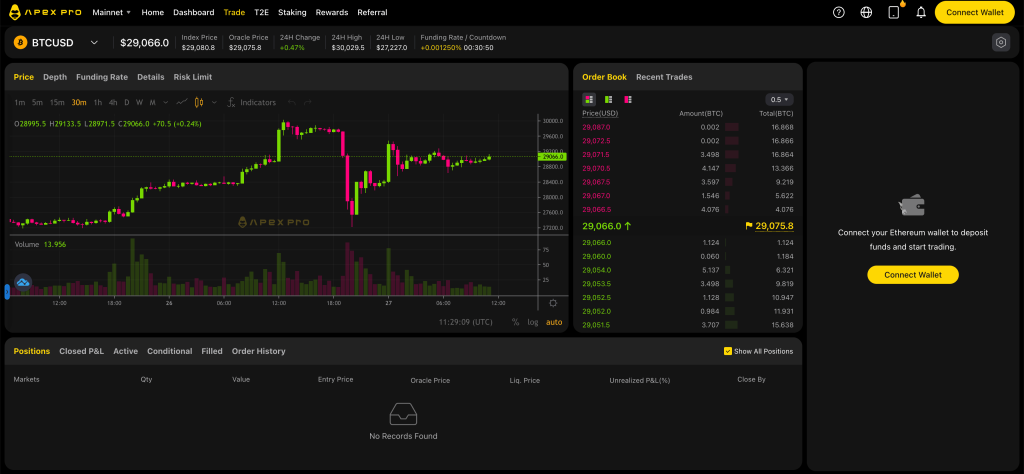Select the 4h timeframe

point(113,103)
